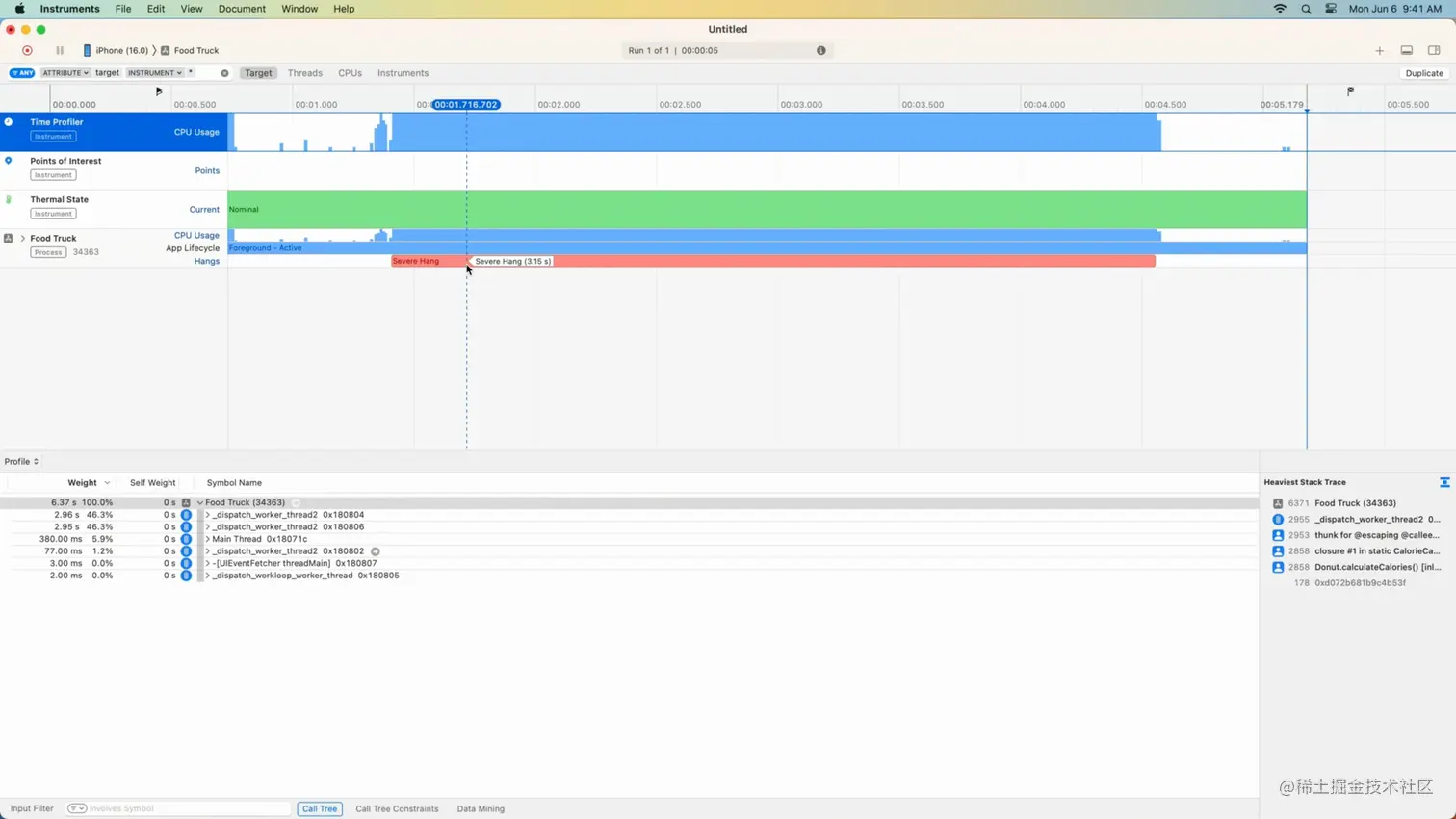This screenshot has height=819, width=1456.
Task: Toggle the right inspector sidebar icon
Action: [1434, 50]
